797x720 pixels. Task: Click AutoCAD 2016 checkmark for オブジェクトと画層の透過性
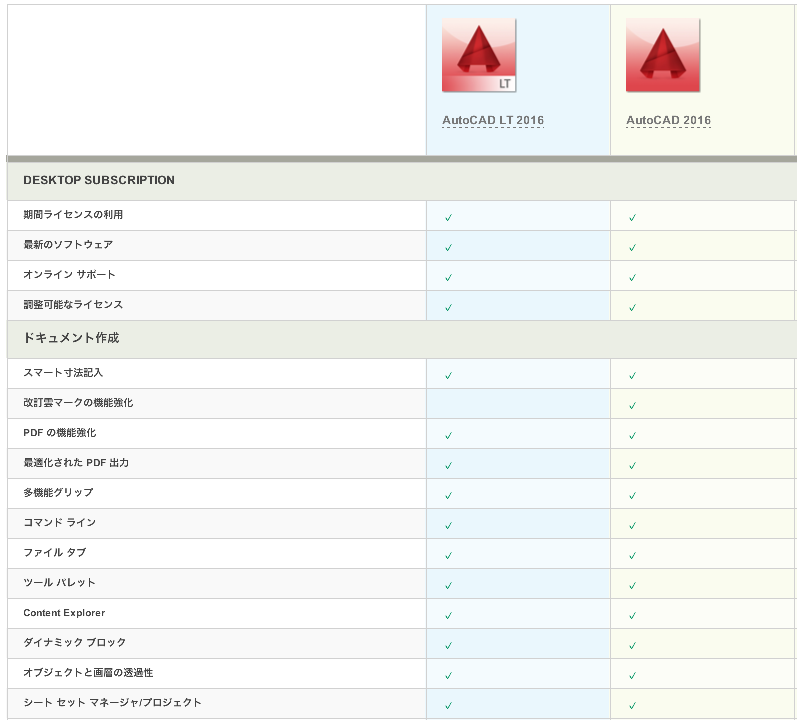pos(632,676)
